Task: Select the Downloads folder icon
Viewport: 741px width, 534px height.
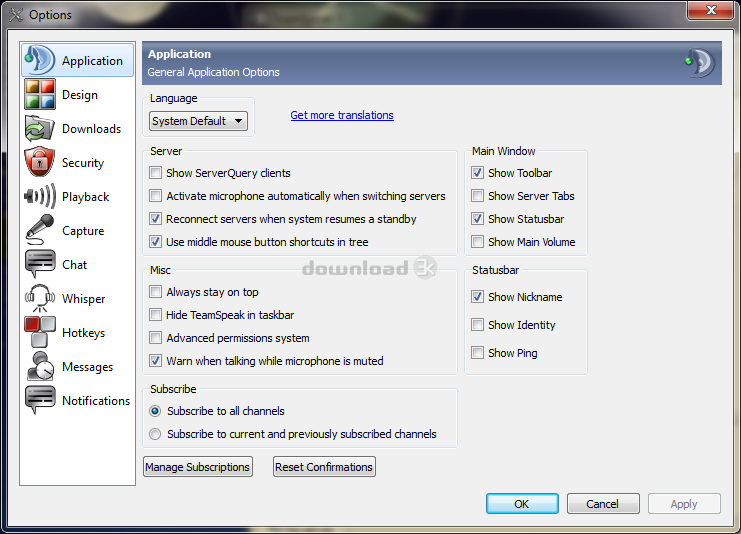Action: tap(39, 129)
